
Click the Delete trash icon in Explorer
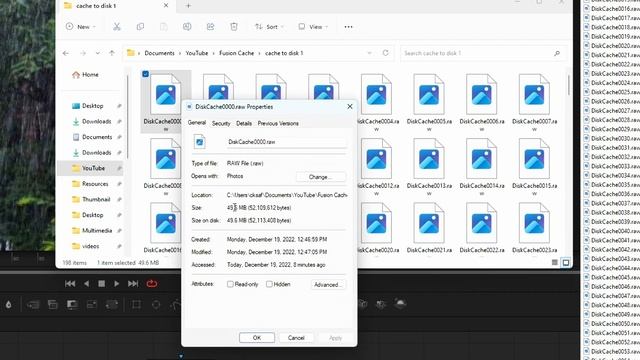tap(234, 27)
